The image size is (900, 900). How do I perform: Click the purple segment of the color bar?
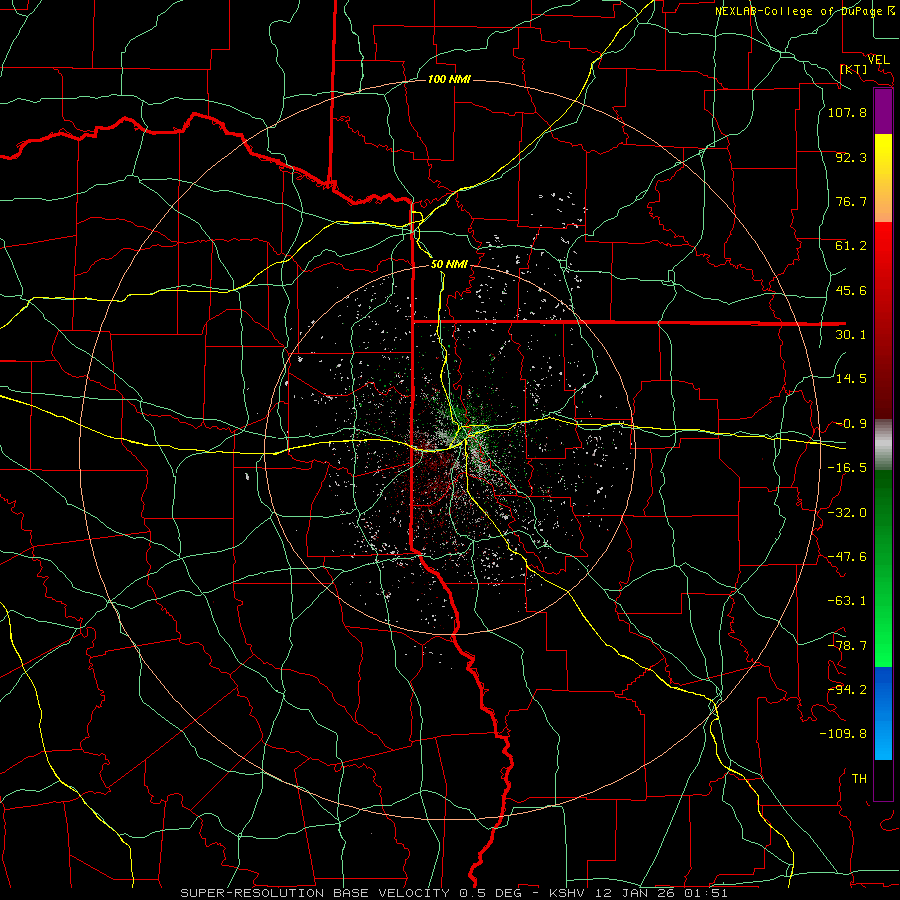pyautogui.click(x=883, y=112)
